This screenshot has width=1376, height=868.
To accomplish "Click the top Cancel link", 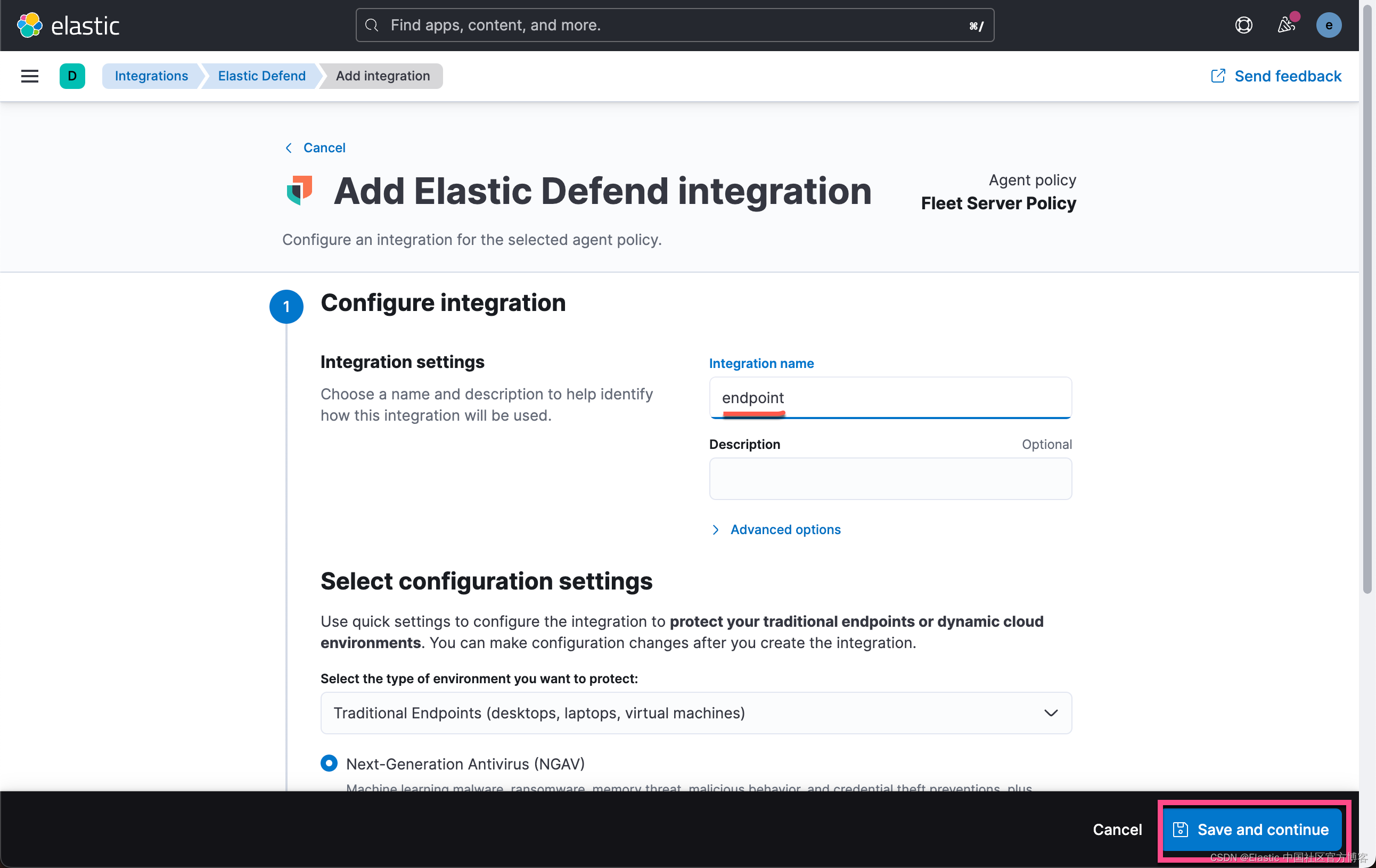I will [x=324, y=148].
